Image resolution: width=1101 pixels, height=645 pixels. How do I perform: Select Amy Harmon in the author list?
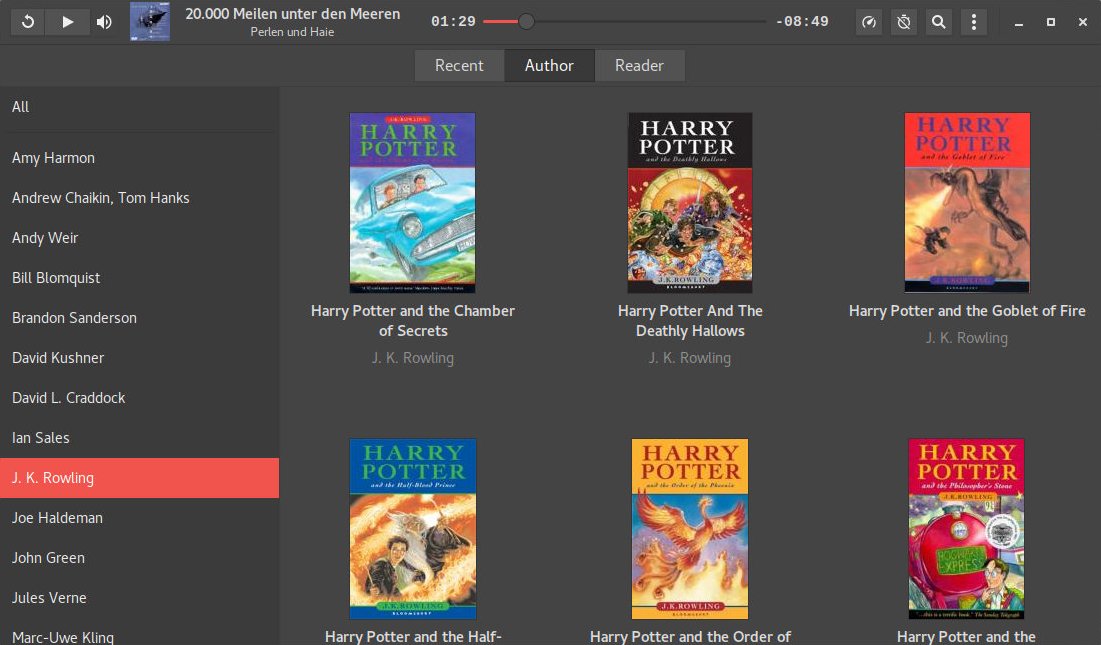(x=139, y=158)
